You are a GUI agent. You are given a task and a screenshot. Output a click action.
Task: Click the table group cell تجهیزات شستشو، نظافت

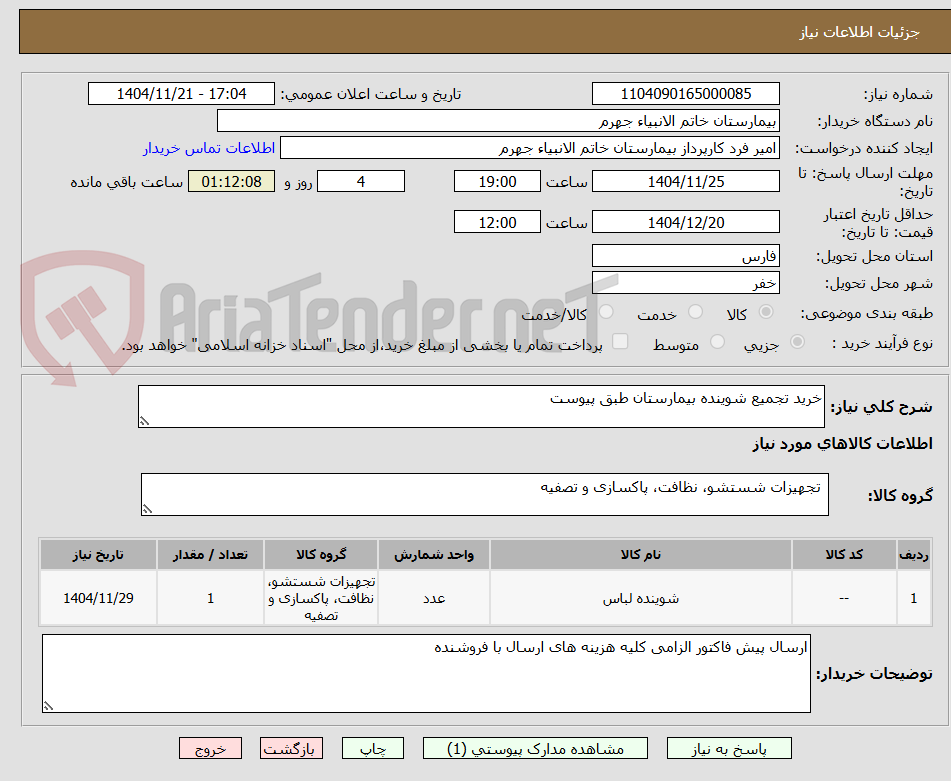pos(321,598)
